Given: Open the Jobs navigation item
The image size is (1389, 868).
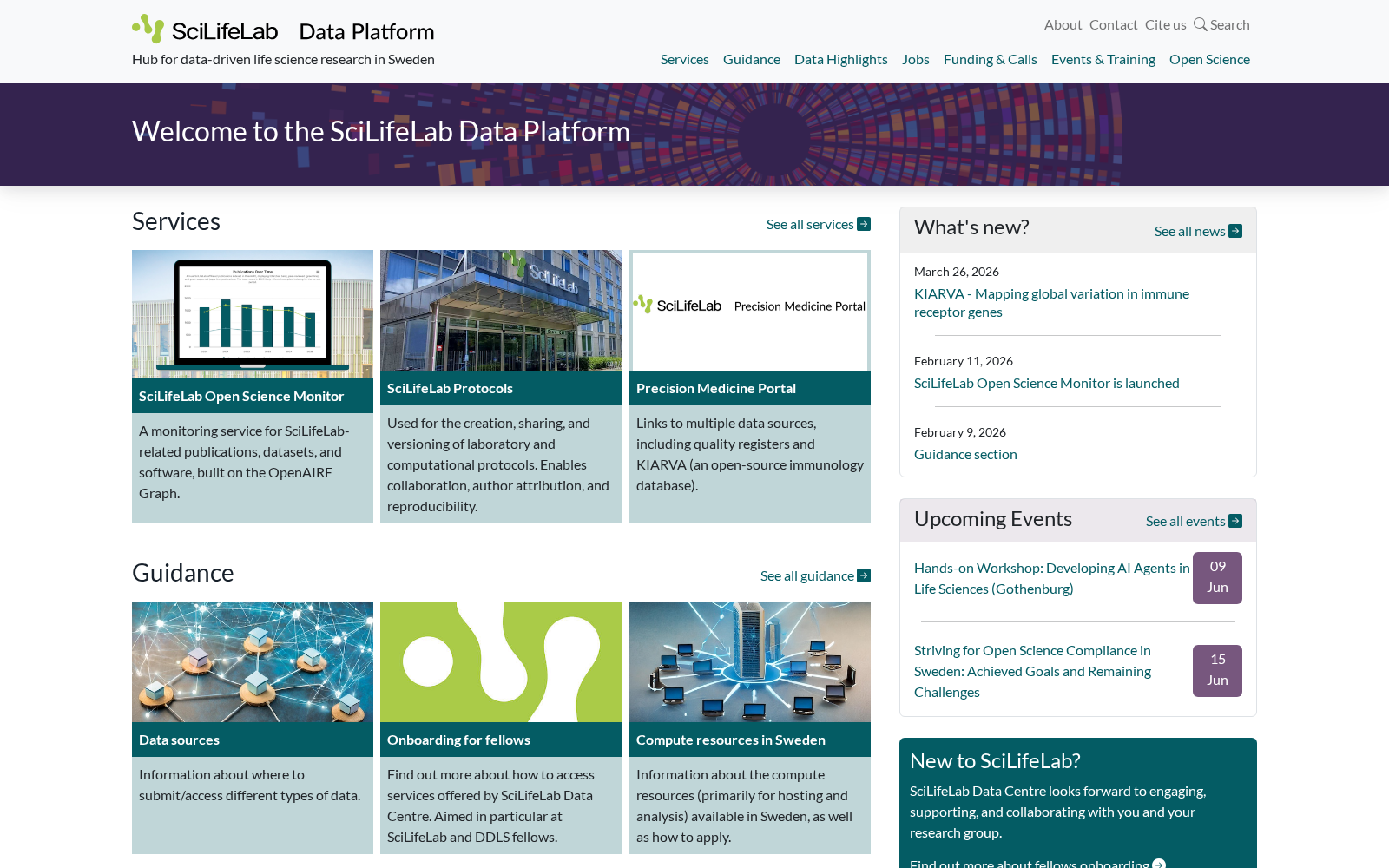Looking at the screenshot, I should [x=915, y=59].
